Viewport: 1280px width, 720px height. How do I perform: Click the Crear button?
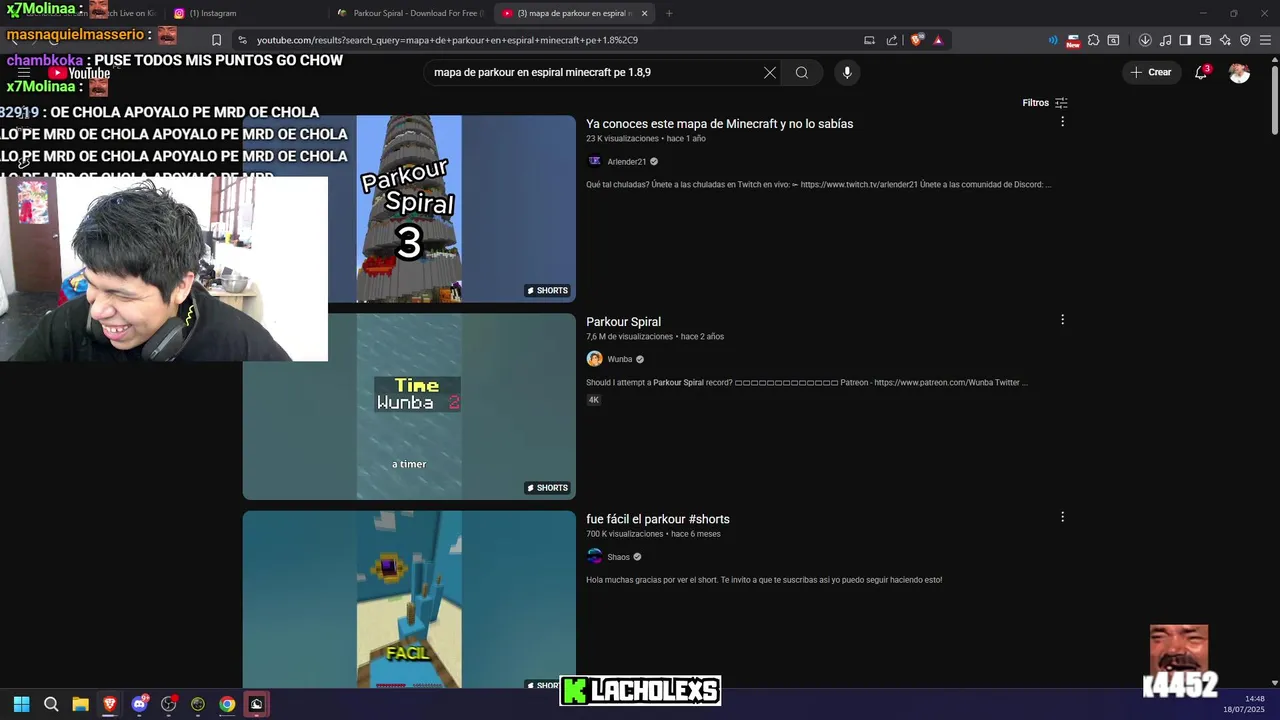tap(1151, 72)
